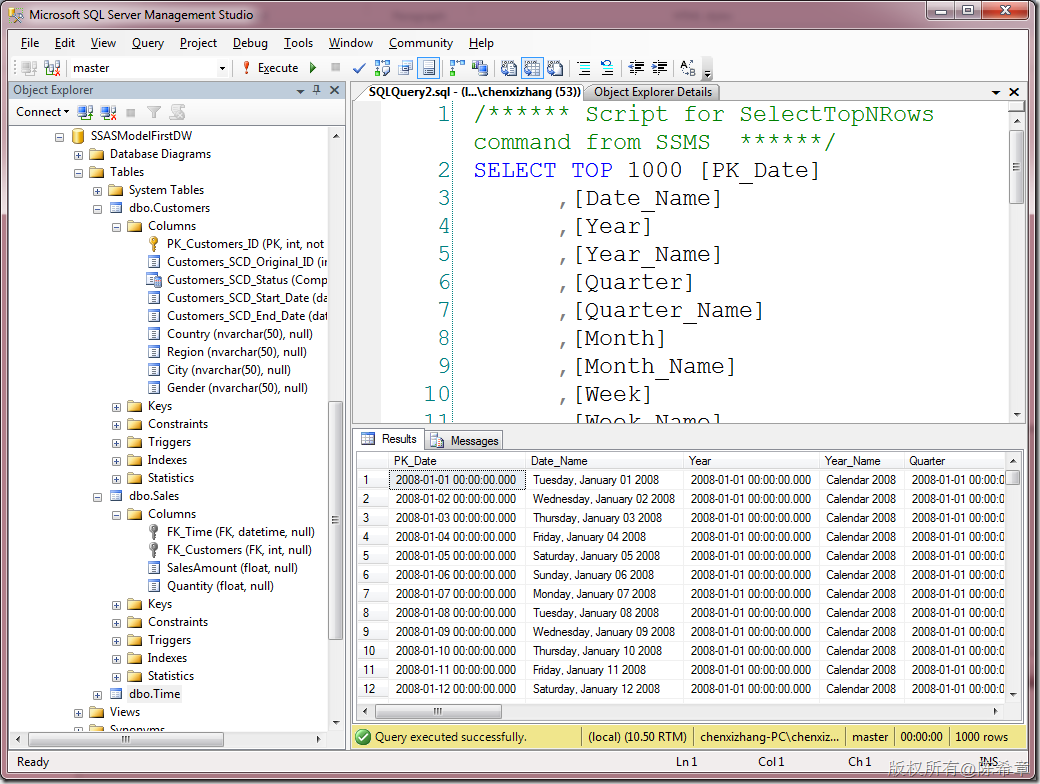The width and height of the screenshot is (1040, 784).
Task: Click the Change Connection toolbar icon
Action: pyautogui.click(x=52, y=68)
